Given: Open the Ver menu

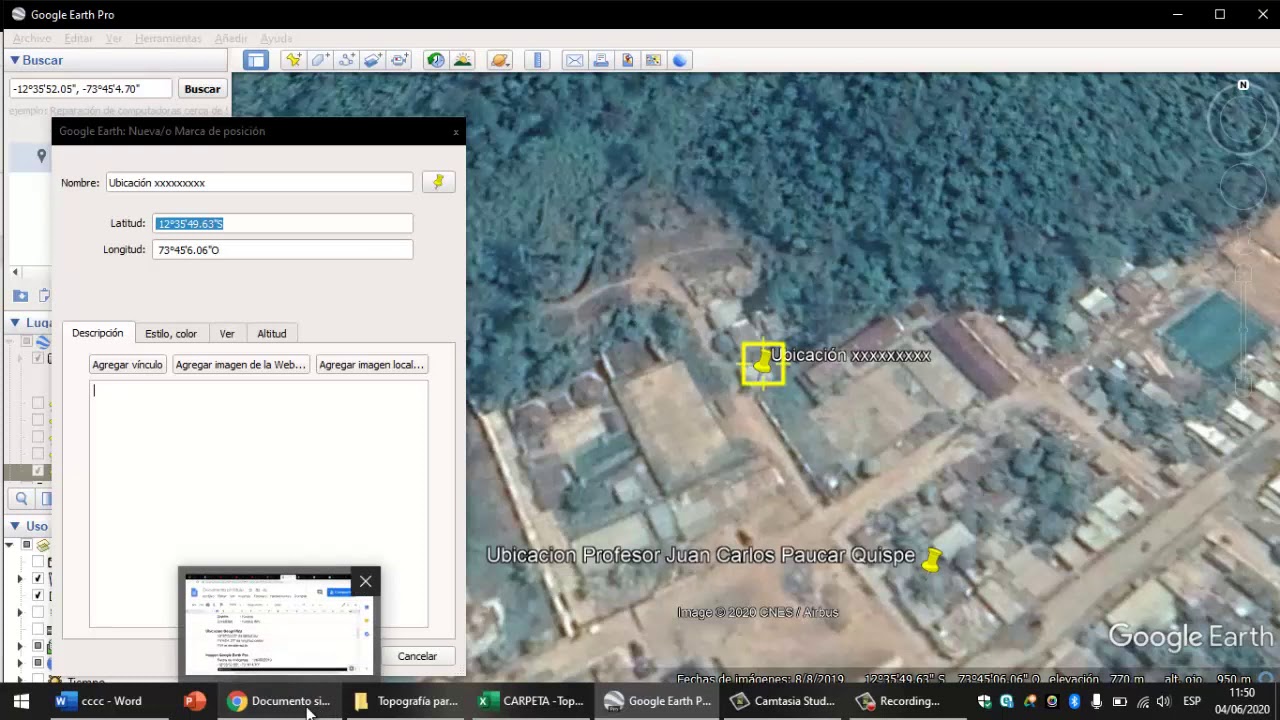Looking at the screenshot, I should 114,38.
